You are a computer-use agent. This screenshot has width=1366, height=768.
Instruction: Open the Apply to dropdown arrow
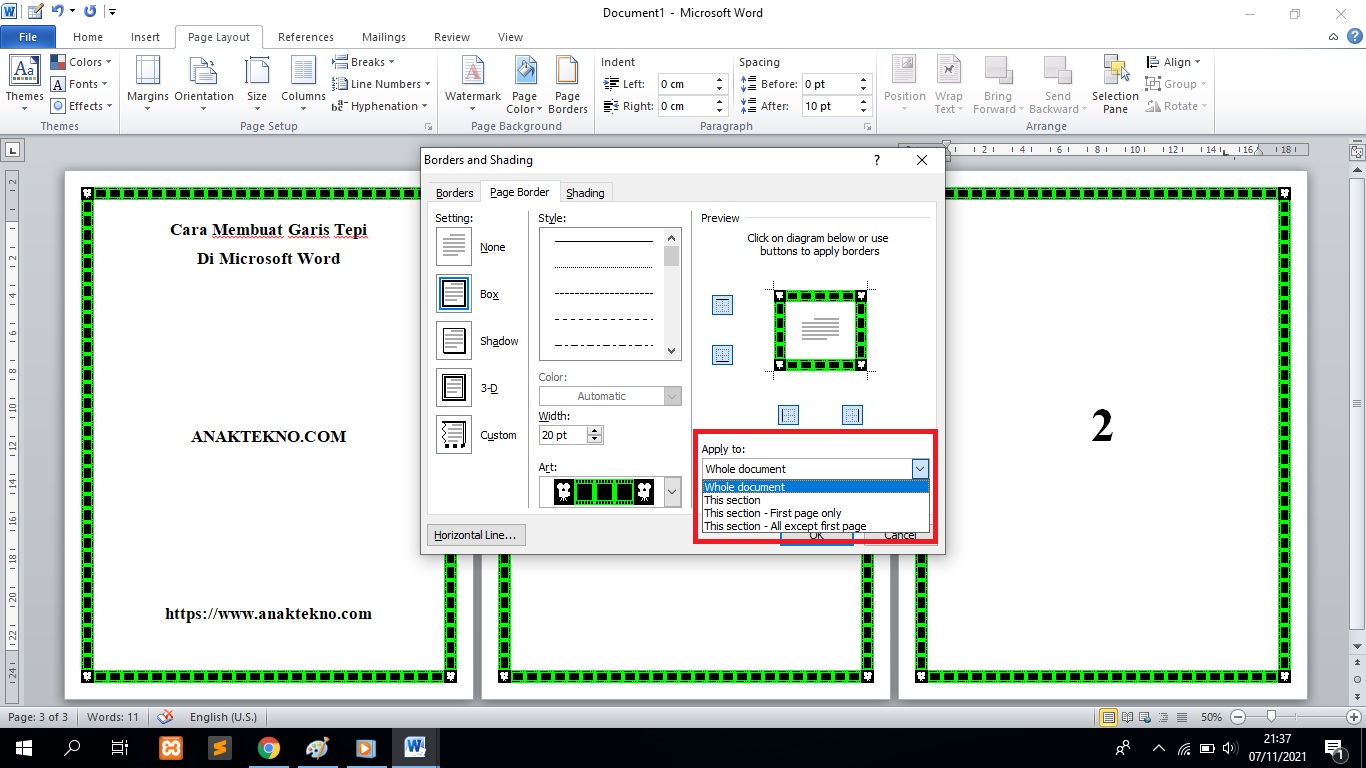[x=920, y=468]
